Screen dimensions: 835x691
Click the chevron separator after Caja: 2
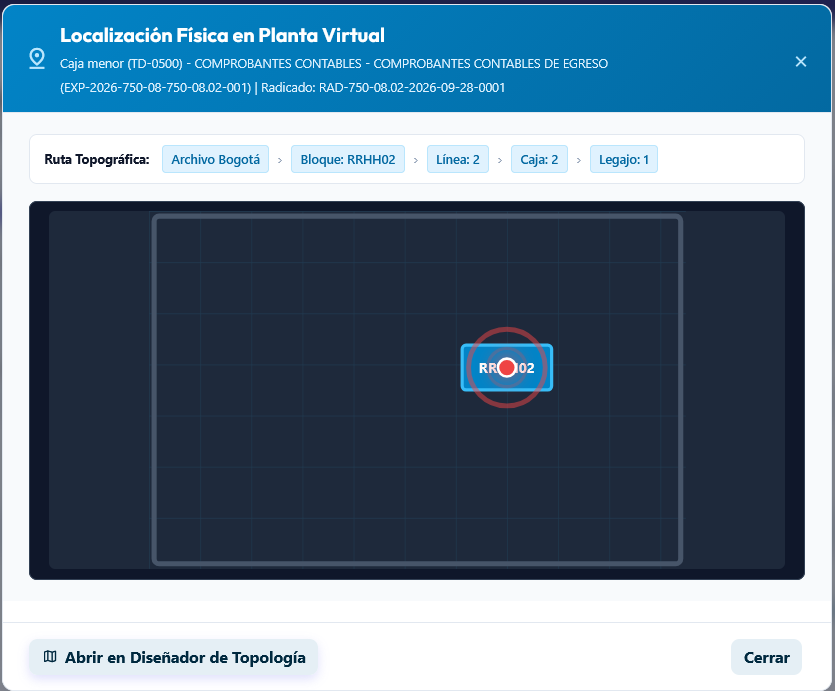pos(579,160)
